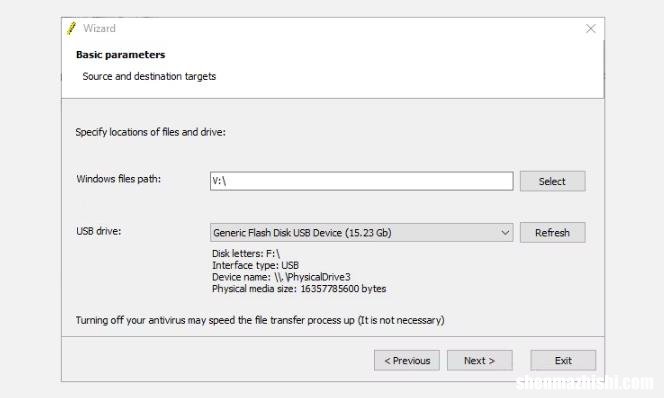
Task: Click the Wizard pencil icon in title bar
Action: (72, 28)
